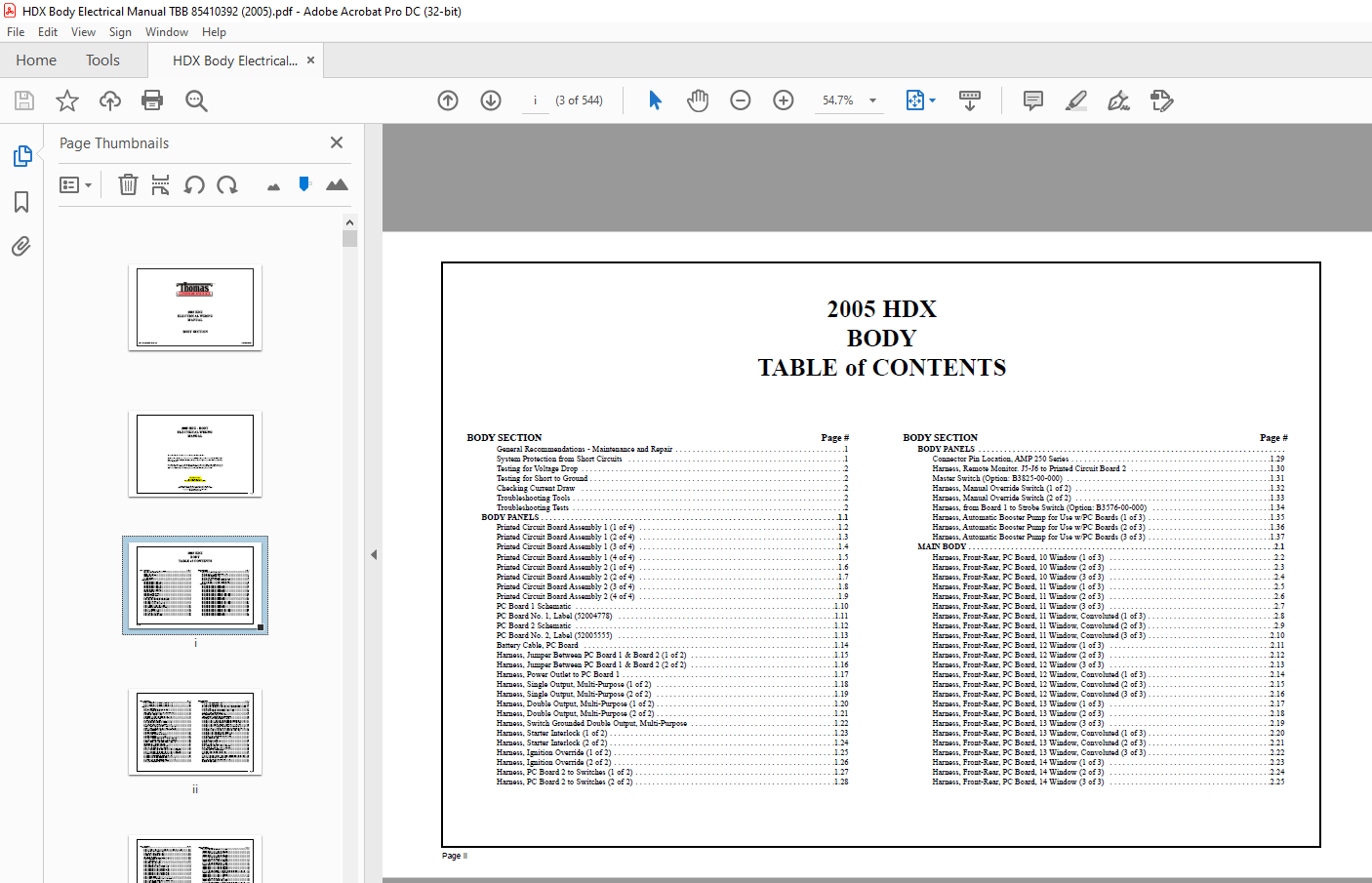Open the Sign document tool
This screenshot has width=1372, height=883.
pyautogui.click(x=1119, y=100)
